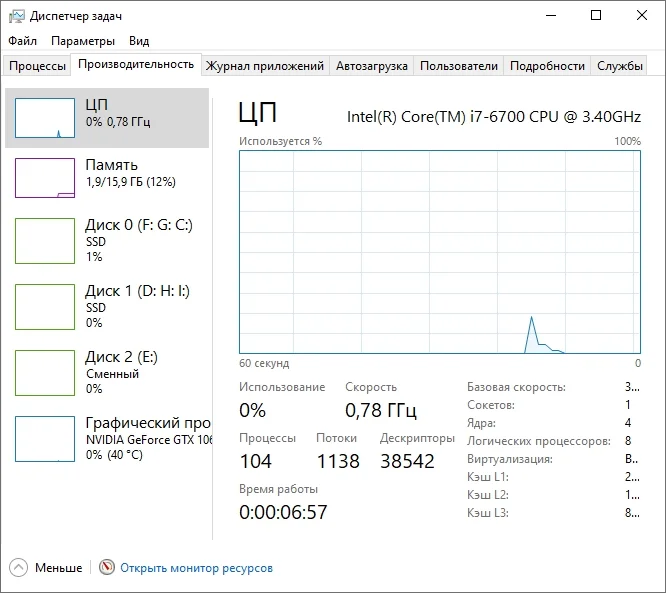666x593 pixels.
Task: Select the Производительность tab
Action: tap(136, 65)
